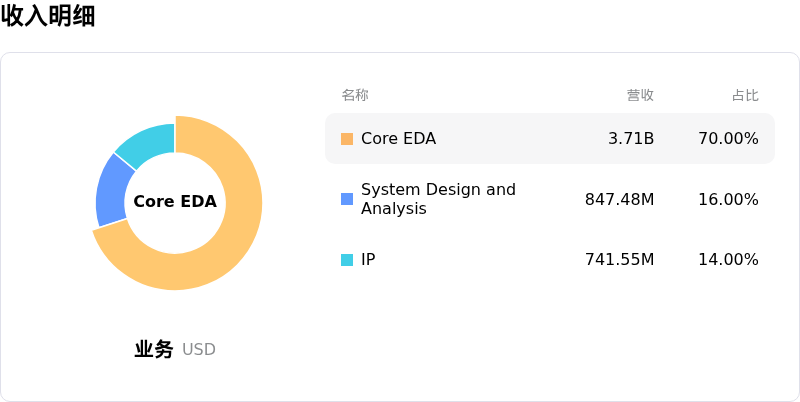
Task: Click the blue System Design and Analysis swatch
Action: (347, 199)
